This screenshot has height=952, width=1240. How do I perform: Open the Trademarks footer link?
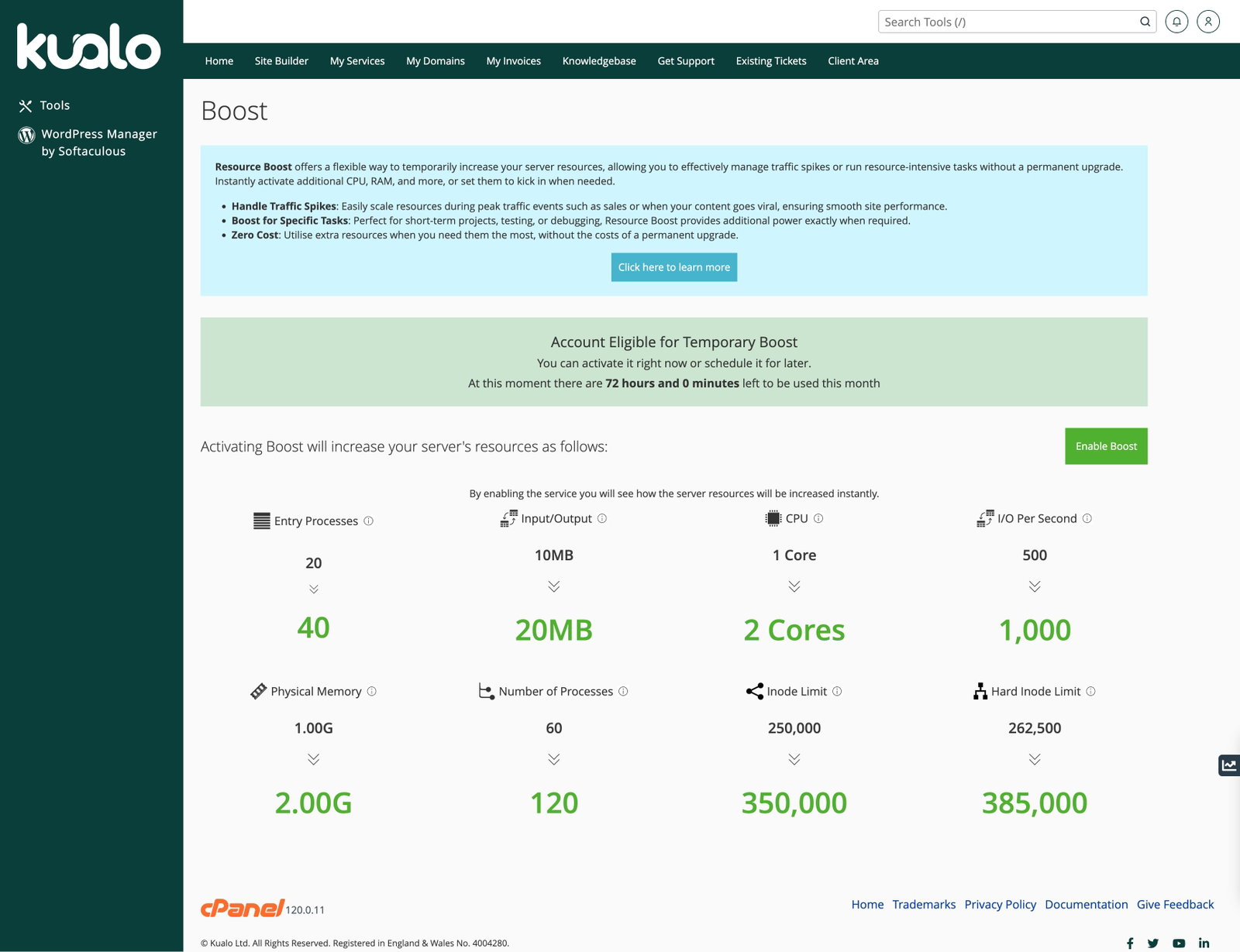924,905
